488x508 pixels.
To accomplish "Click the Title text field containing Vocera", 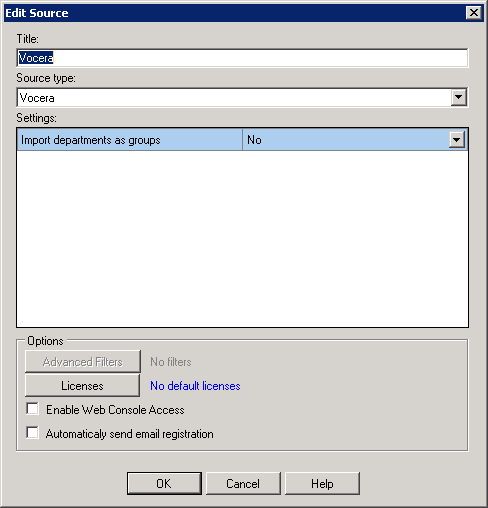I will 242,58.
